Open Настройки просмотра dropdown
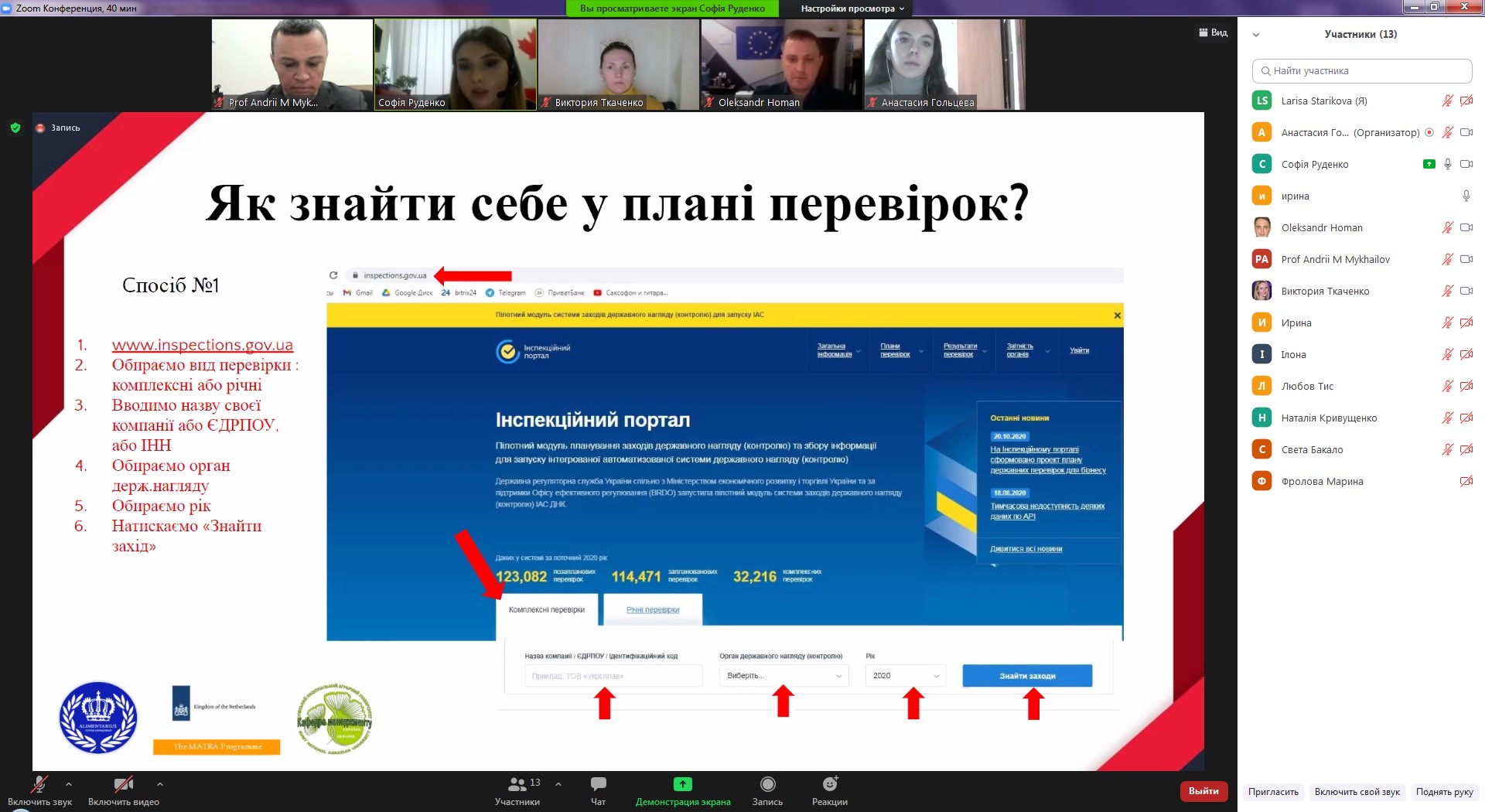 coord(852,9)
